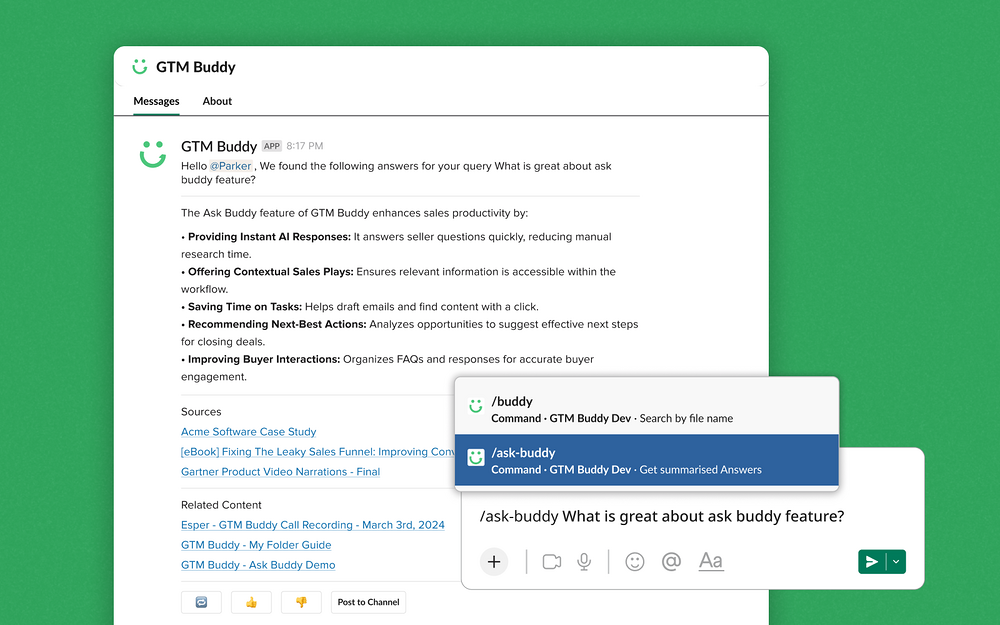Click the regenerate answer icon button
This screenshot has height=625, width=1000.
[x=202, y=602]
